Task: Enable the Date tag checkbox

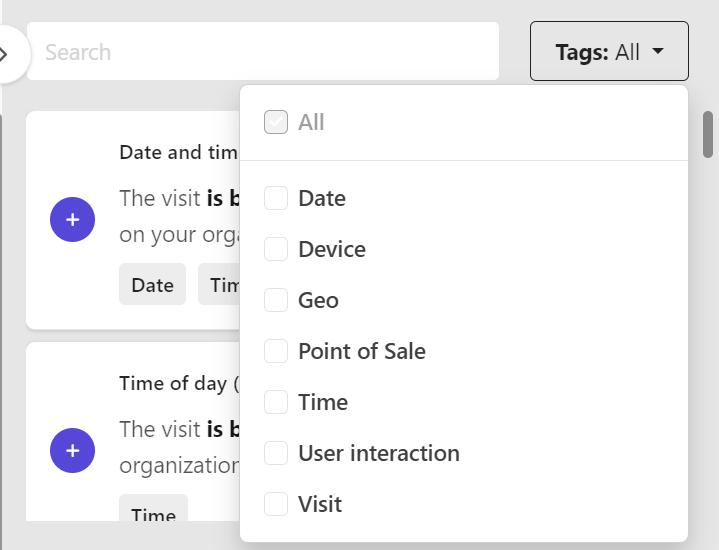Action: [x=276, y=198]
